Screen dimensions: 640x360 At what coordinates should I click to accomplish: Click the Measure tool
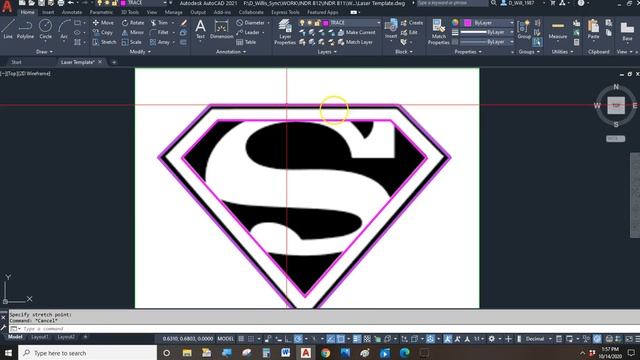(x=558, y=30)
